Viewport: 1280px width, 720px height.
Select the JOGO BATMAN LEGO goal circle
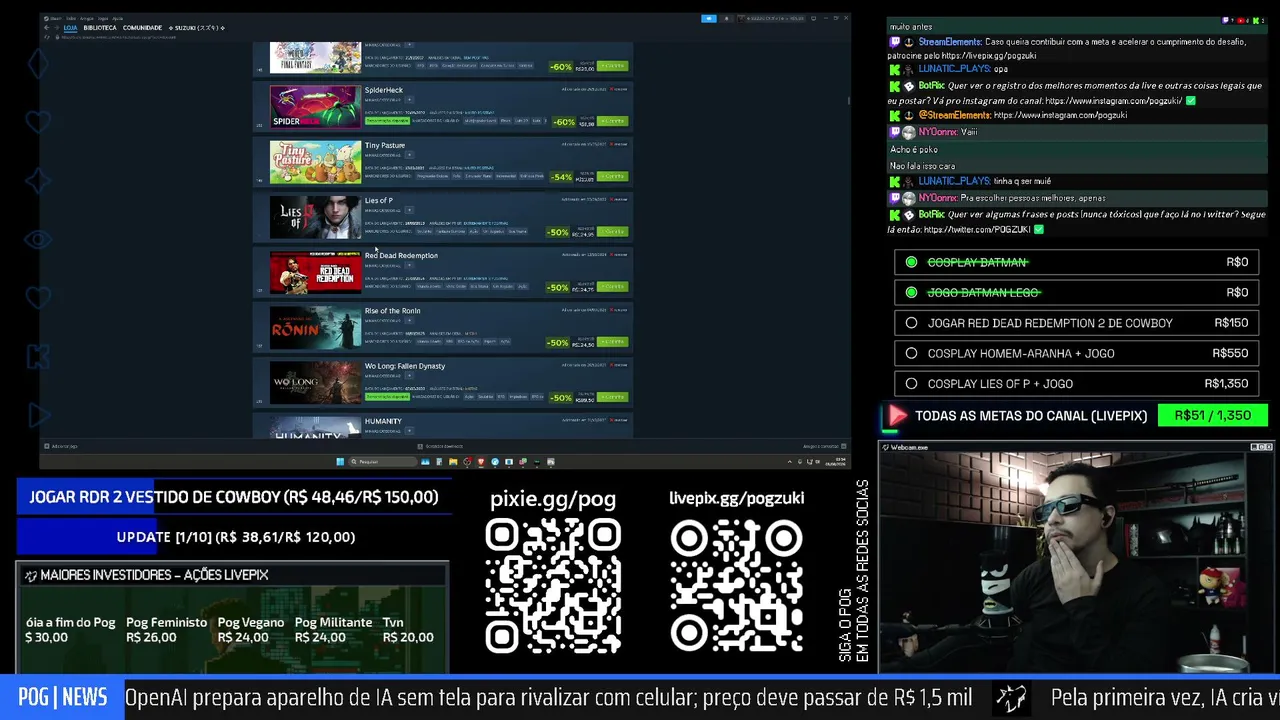point(911,292)
